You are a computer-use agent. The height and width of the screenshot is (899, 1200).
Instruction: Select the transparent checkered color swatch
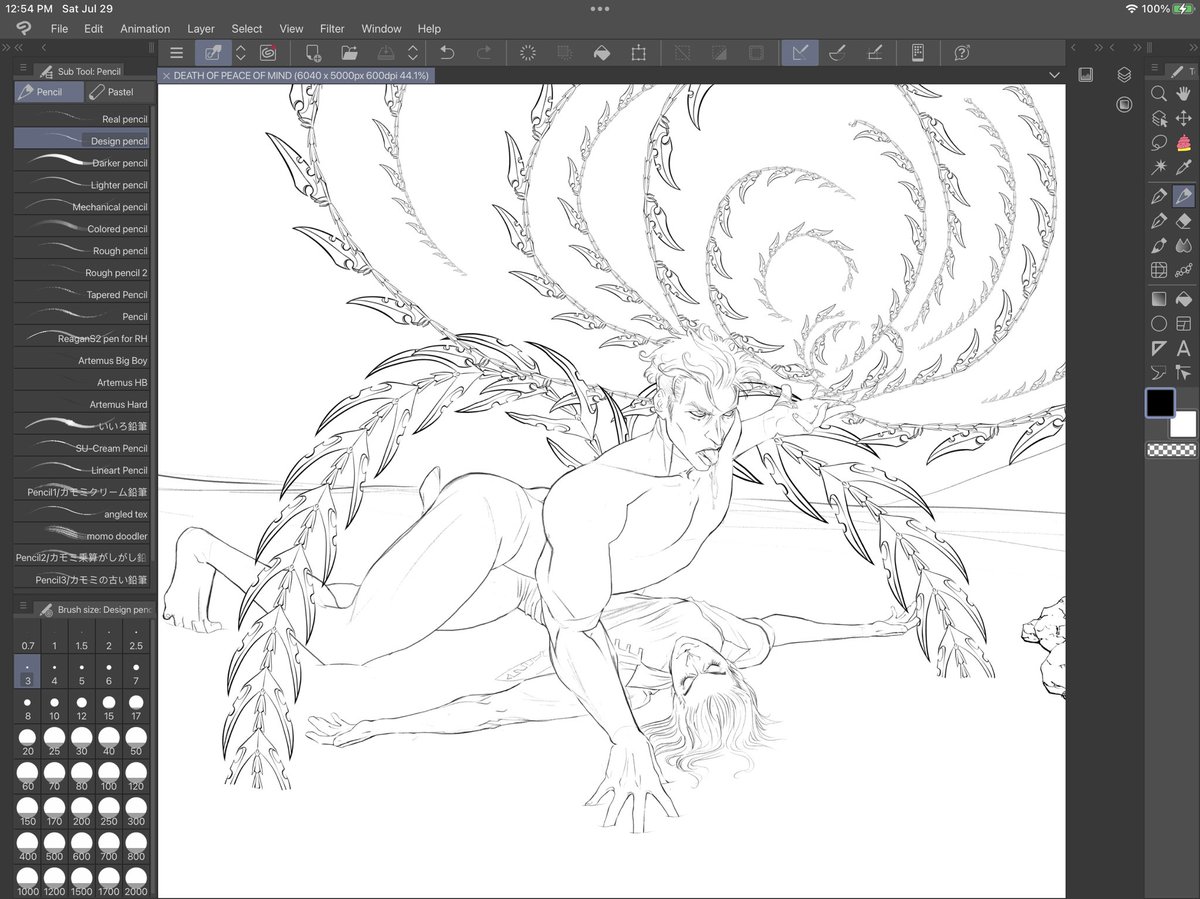pyautogui.click(x=1171, y=451)
